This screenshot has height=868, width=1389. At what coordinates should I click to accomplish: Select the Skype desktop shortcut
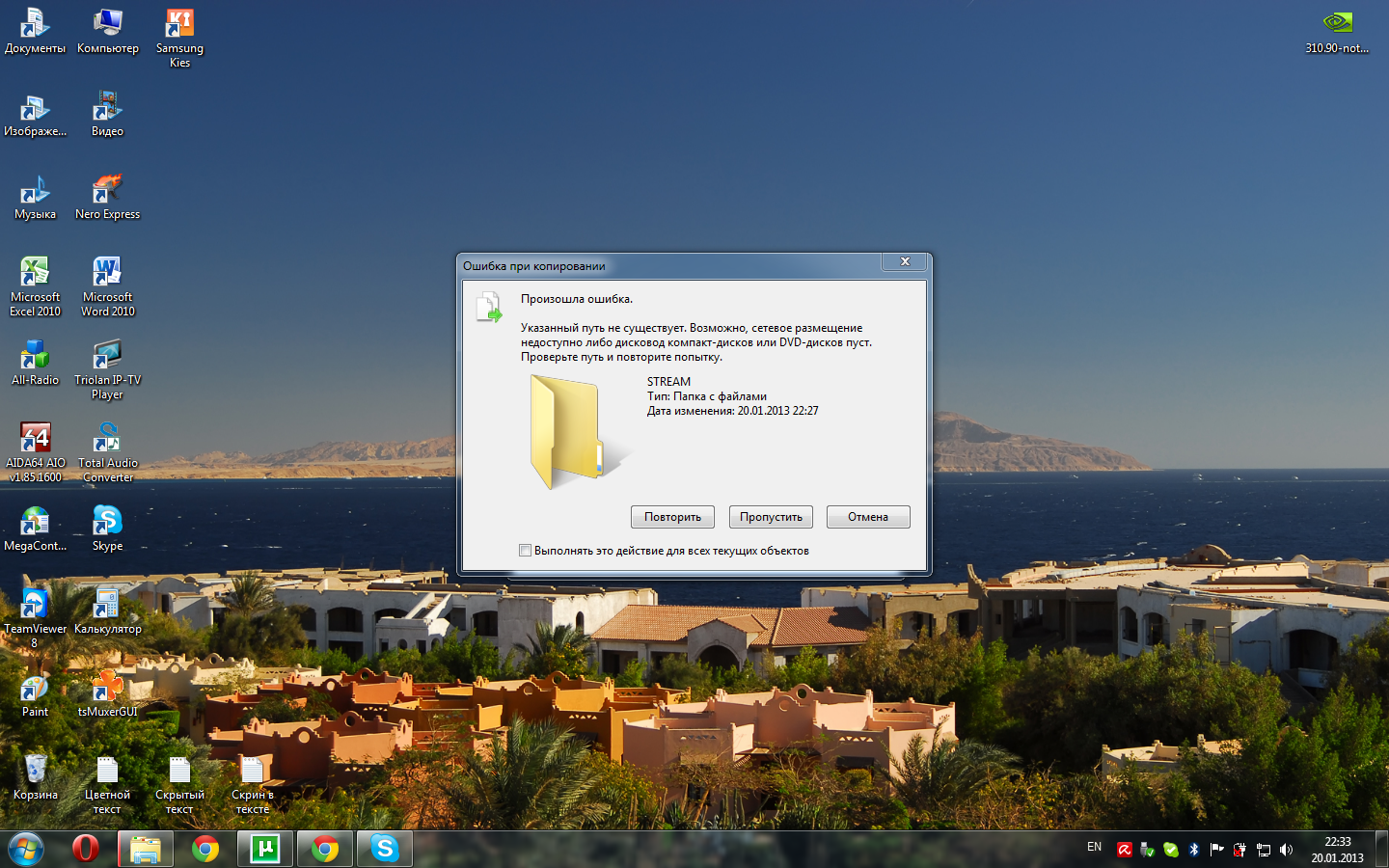point(108,530)
